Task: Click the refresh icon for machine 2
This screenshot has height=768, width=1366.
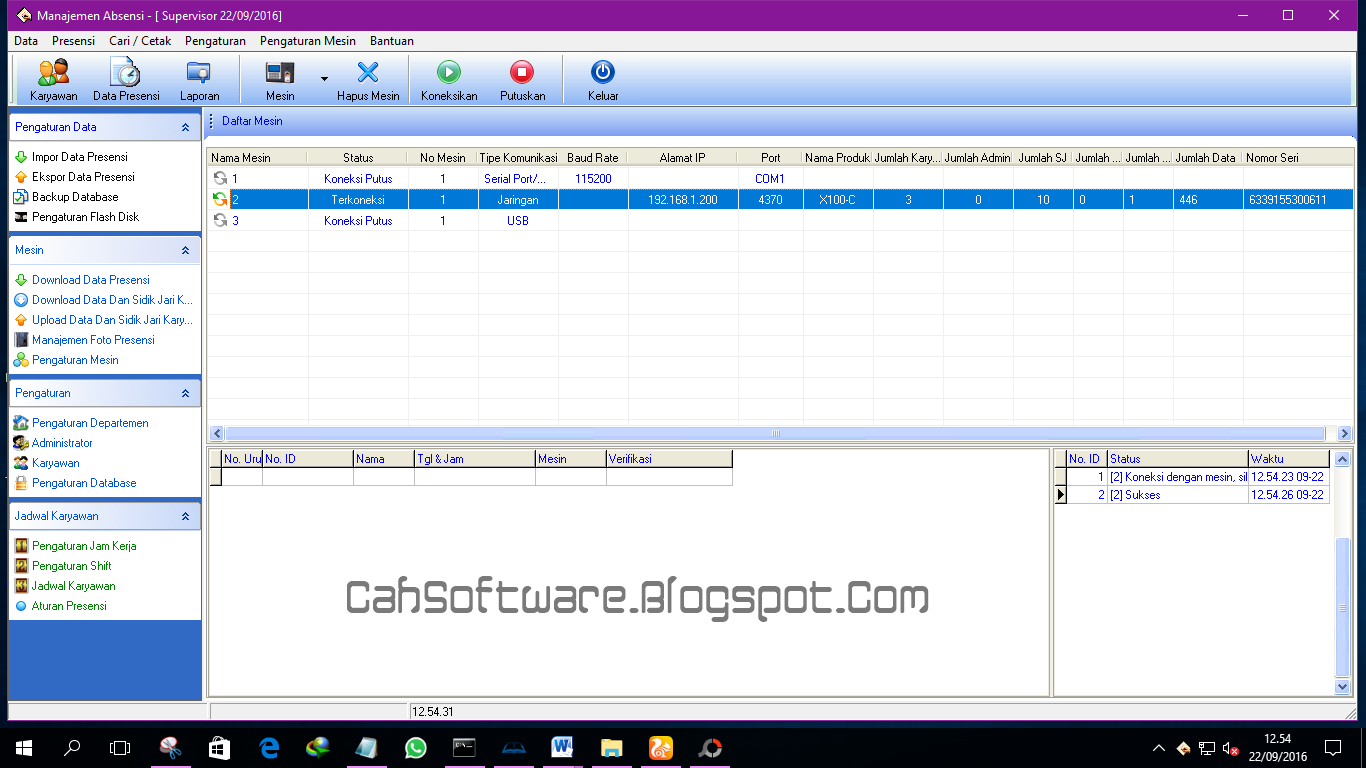Action: point(220,199)
